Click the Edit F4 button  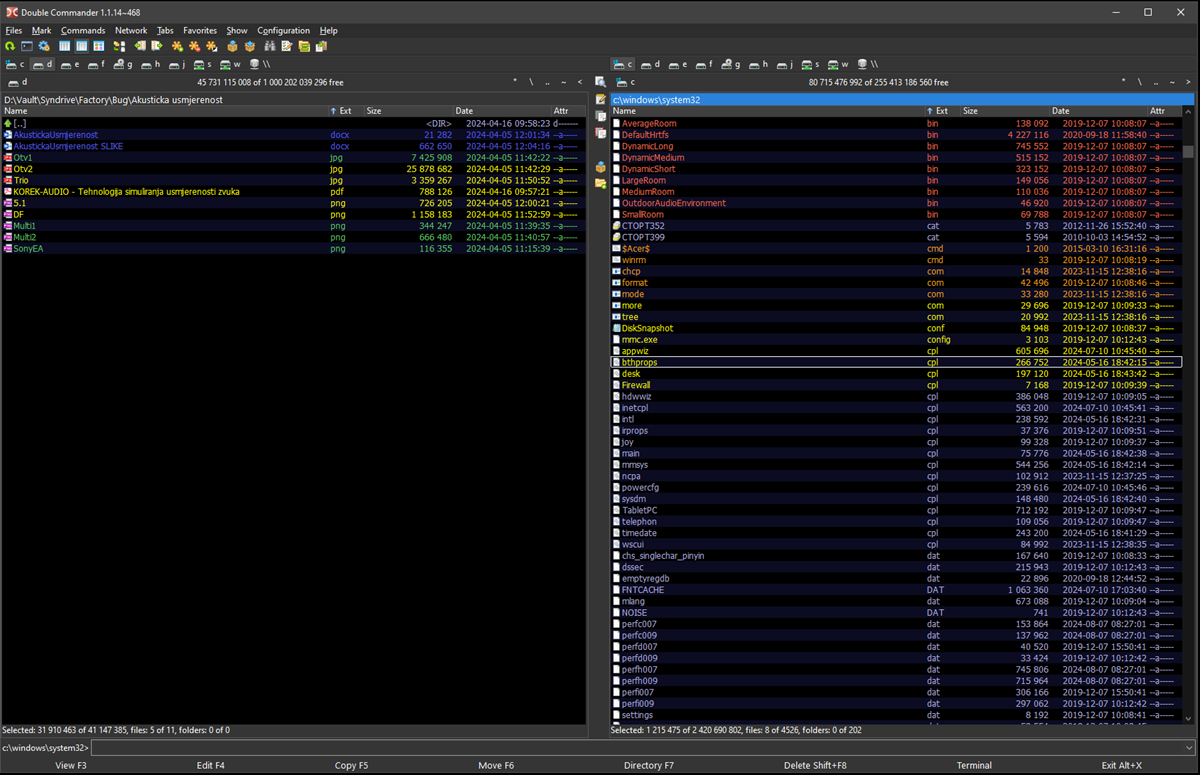(x=211, y=765)
